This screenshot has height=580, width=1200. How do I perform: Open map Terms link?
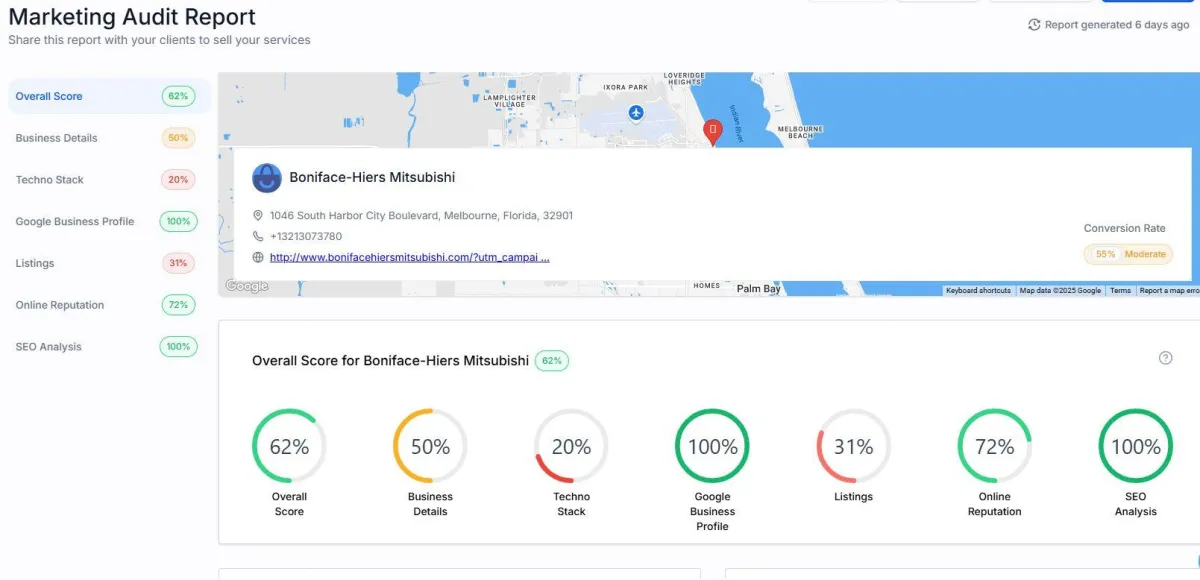1120,290
